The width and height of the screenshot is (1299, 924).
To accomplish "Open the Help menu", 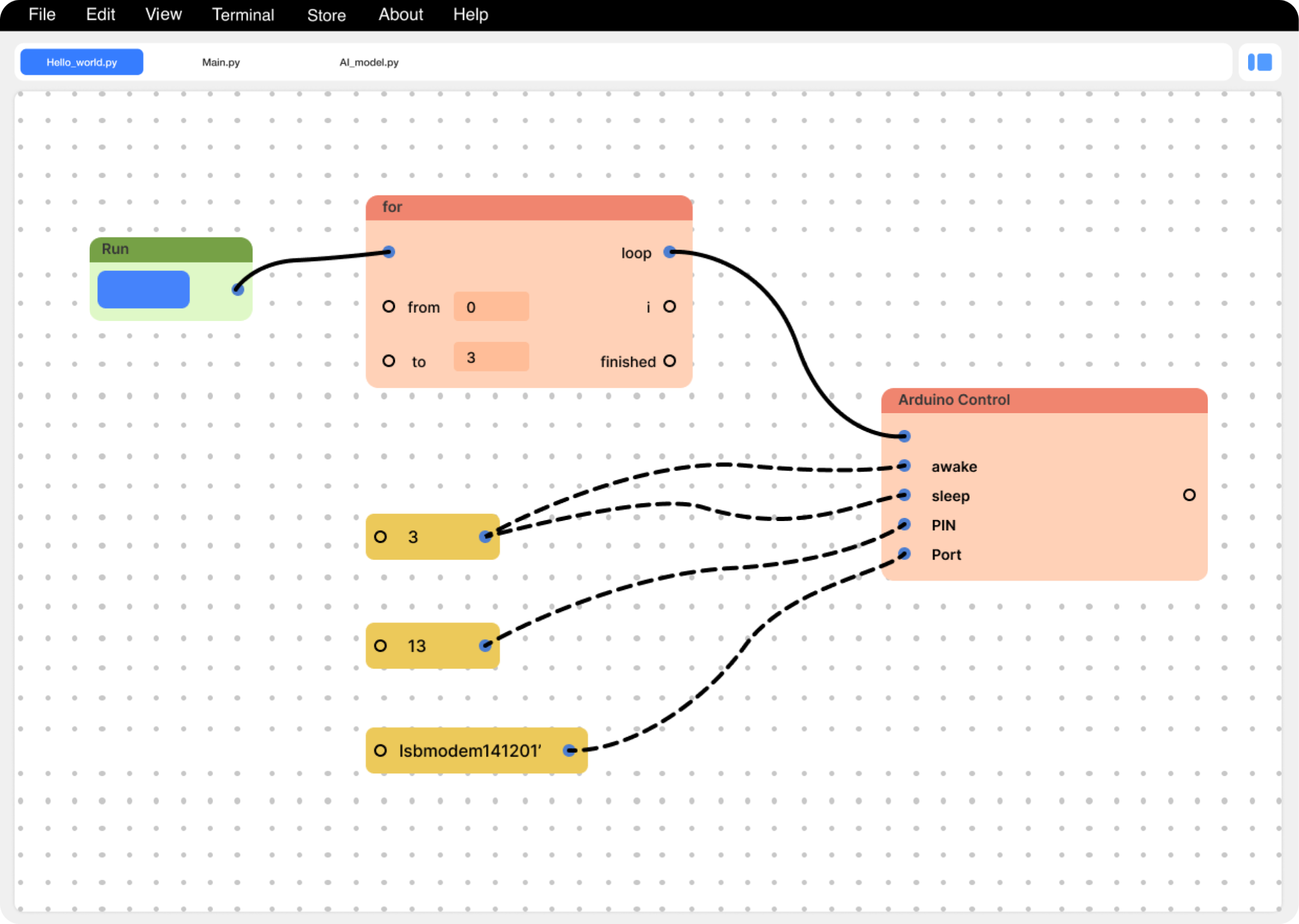I will [470, 14].
